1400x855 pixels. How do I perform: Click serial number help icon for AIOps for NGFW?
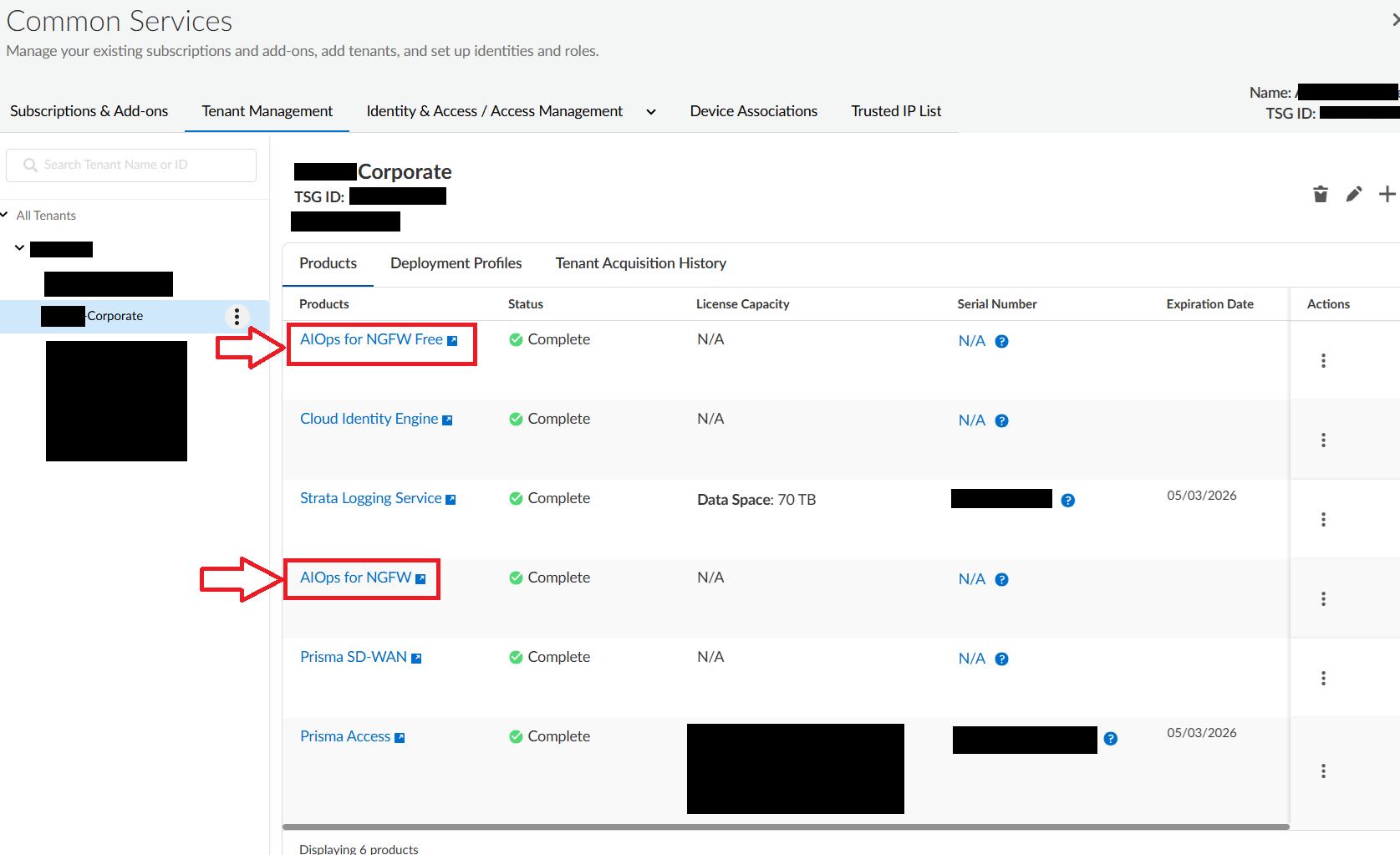(x=1001, y=579)
